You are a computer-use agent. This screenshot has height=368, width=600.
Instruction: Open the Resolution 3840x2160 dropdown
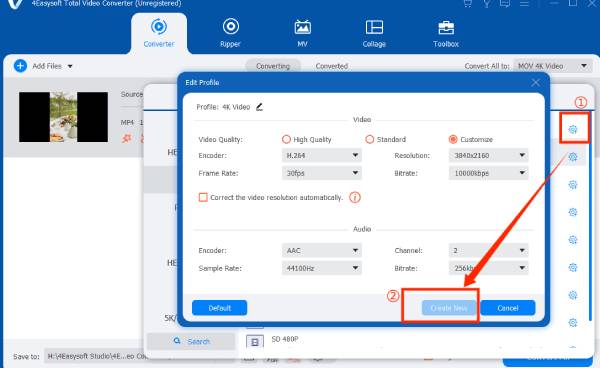point(488,155)
